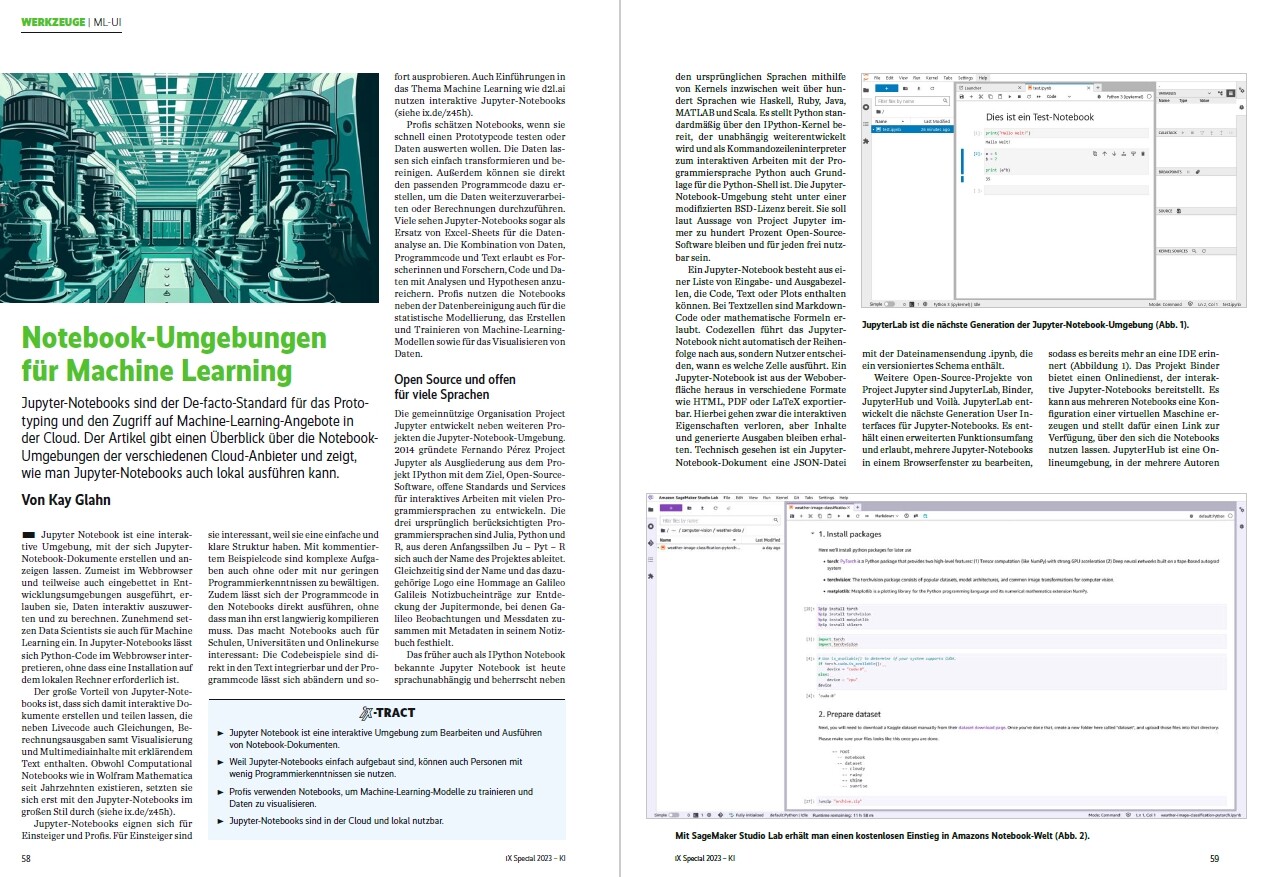Refresh the file list in JupyterLab file browser
1264x877 pixels.
click(x=930, y=89)
